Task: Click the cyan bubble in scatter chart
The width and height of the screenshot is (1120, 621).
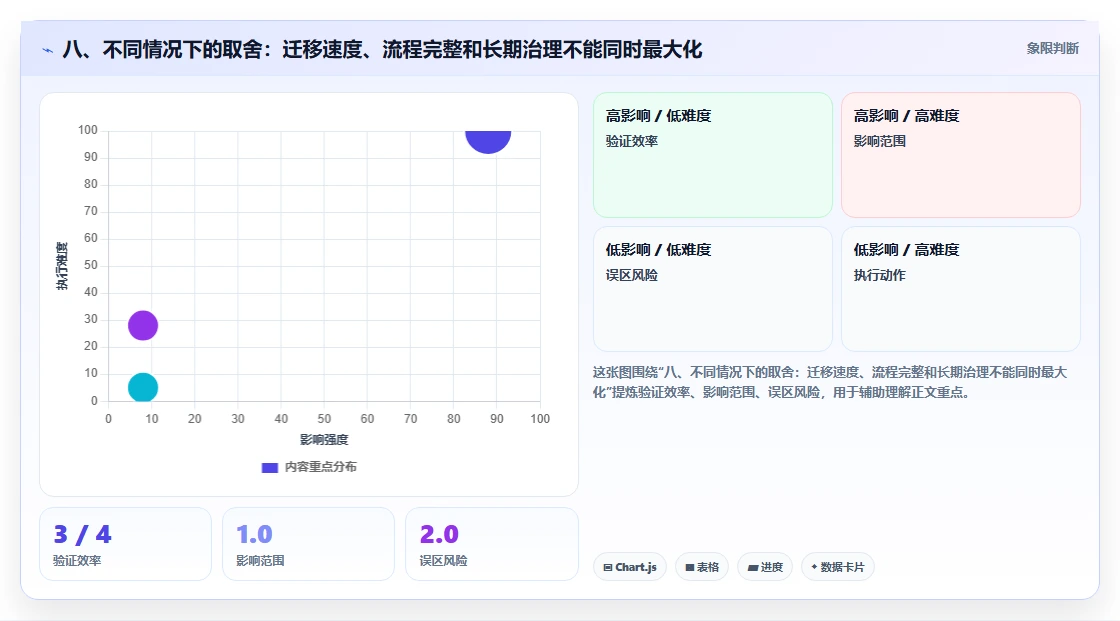Action: pyautogui.click(x=143, y=387)
